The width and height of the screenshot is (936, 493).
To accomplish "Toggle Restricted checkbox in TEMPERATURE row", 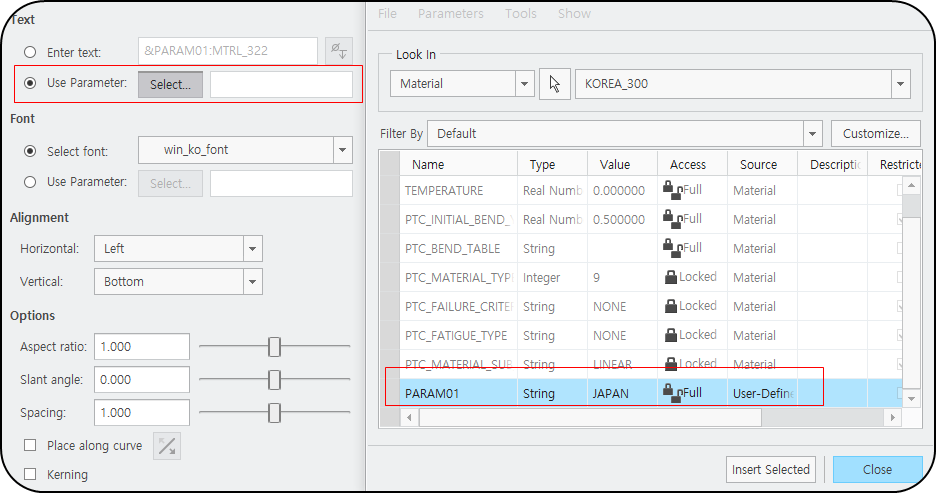I will pos(900,190).
